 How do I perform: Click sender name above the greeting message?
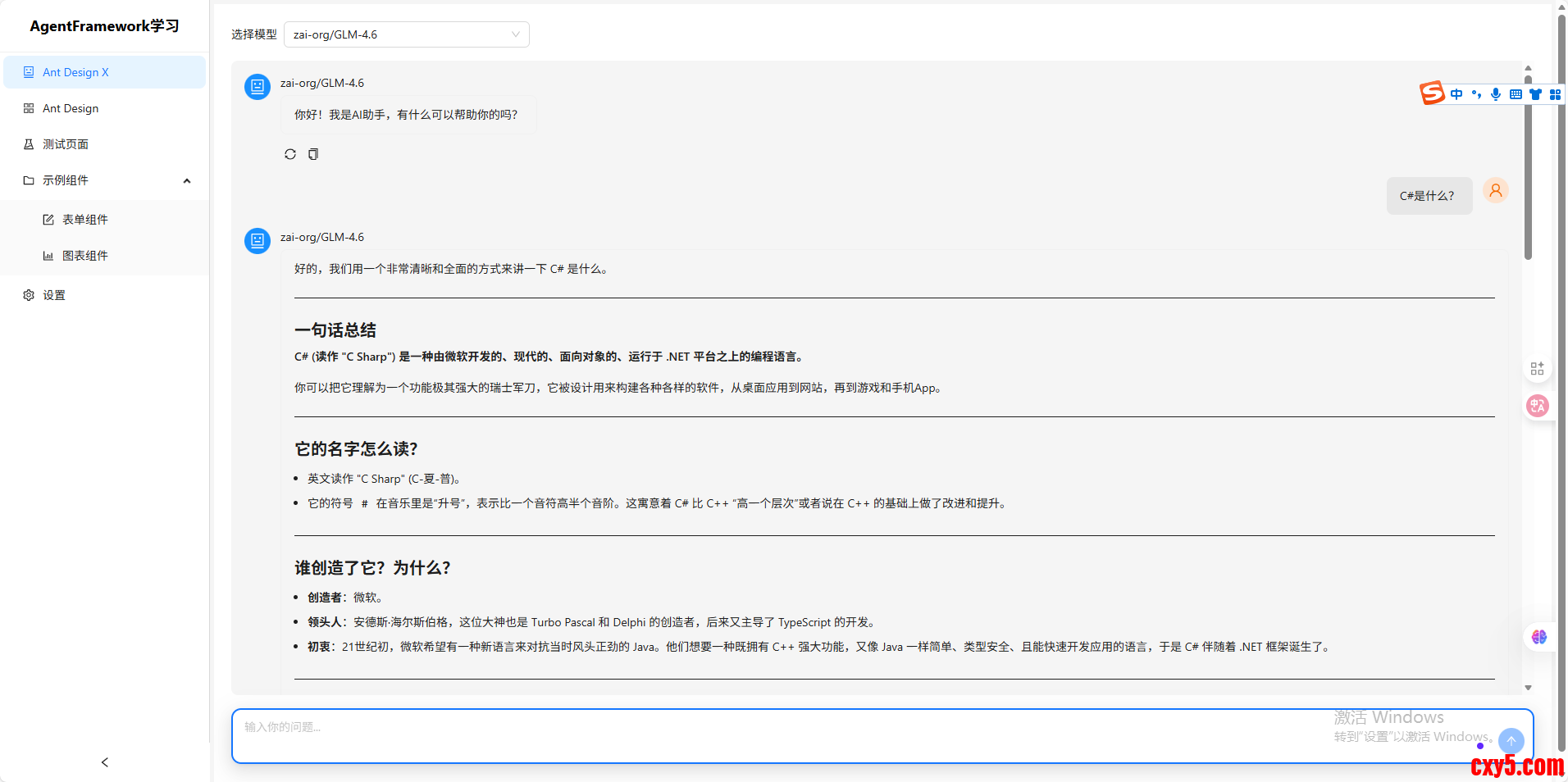click(x=322, y=83)
